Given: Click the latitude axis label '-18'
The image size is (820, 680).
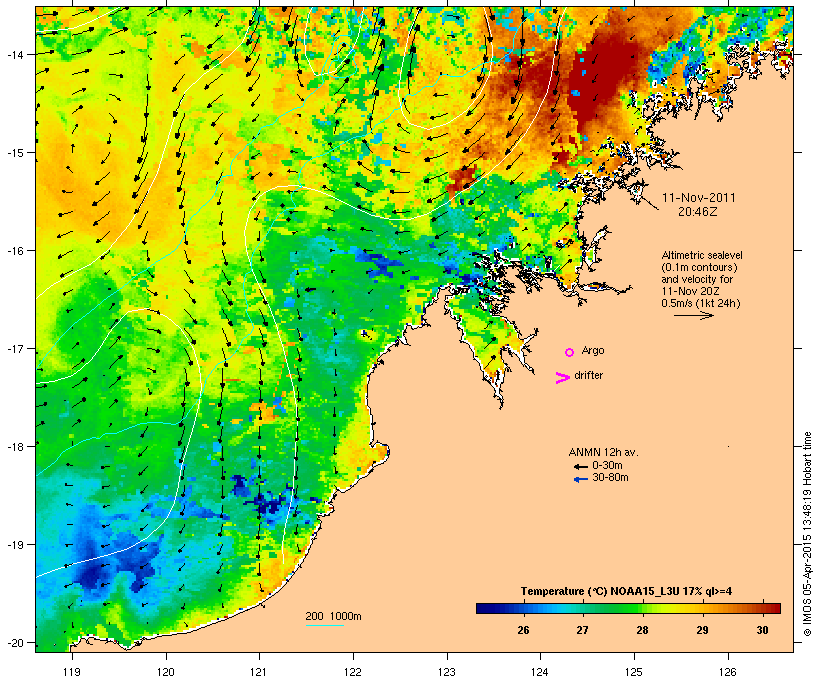Looking at the screenshot, I should pos(14,446).
